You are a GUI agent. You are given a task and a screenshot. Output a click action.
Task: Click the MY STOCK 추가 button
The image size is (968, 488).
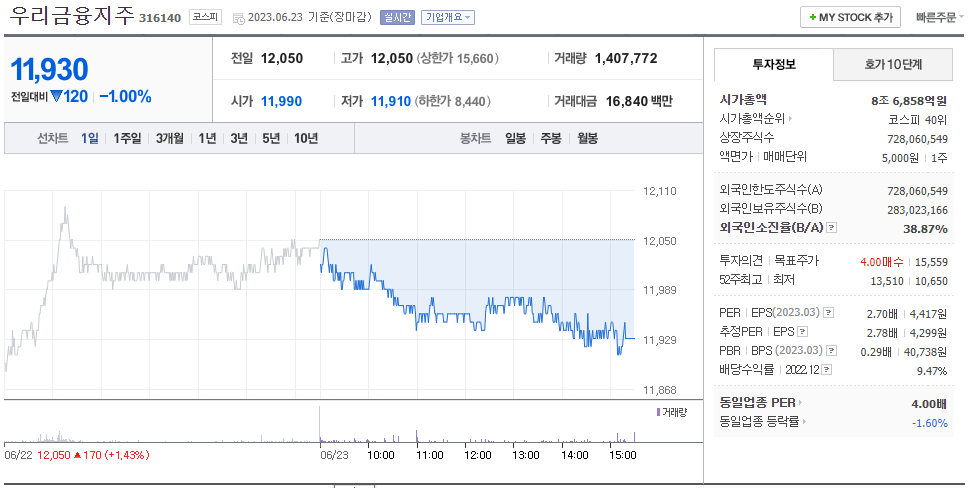850,17
